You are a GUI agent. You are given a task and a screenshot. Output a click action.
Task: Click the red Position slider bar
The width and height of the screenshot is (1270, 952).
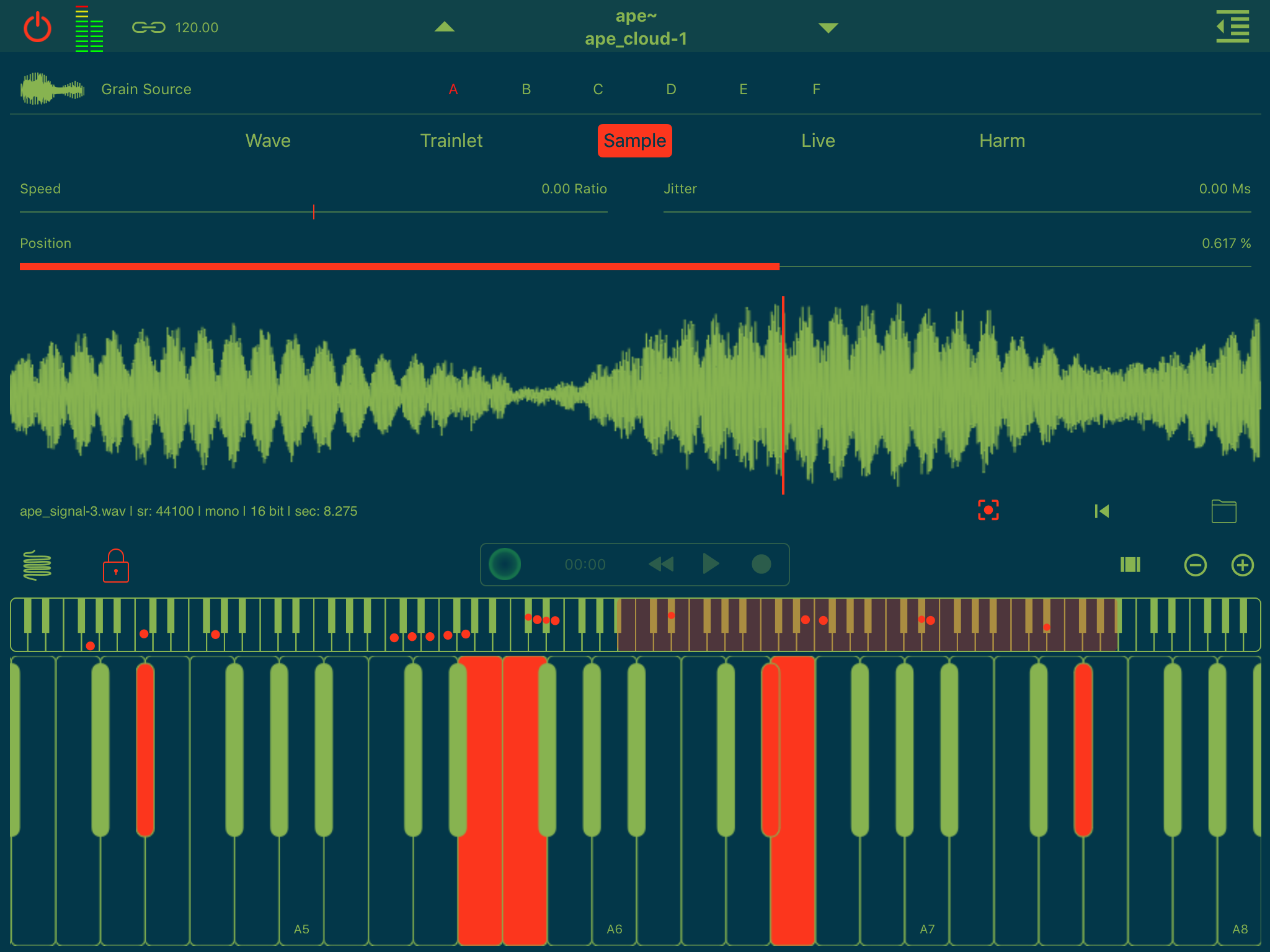click(399, 267)
